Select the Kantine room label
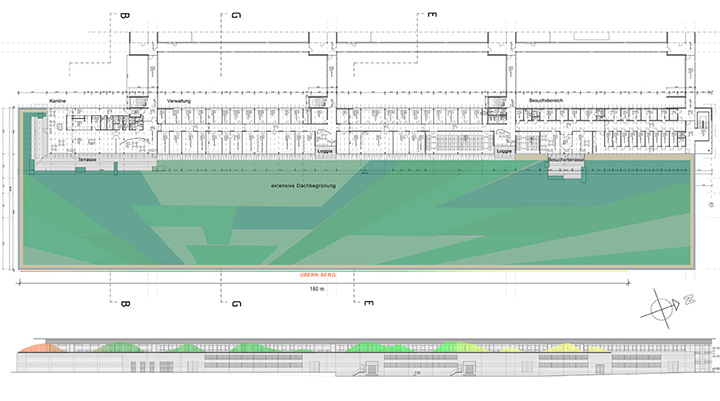Screen dimensions: 720x401 click(x=58, y=102)
